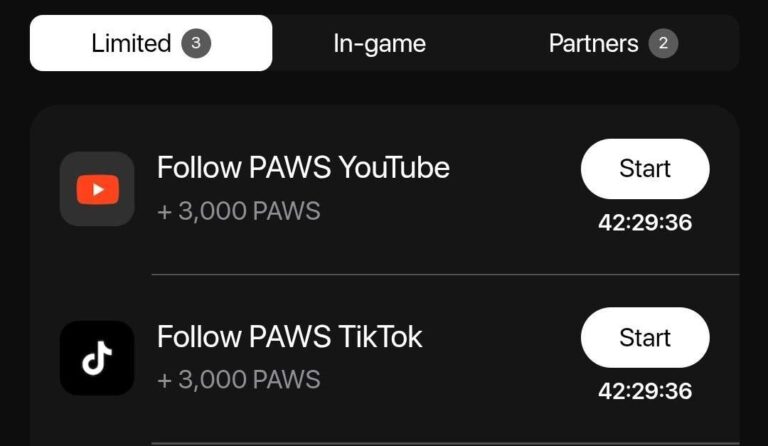This screenshot has width=768, height=446.
Task: Click the plus sign before YouTube's PAWS reward
Action: point(164,212)
